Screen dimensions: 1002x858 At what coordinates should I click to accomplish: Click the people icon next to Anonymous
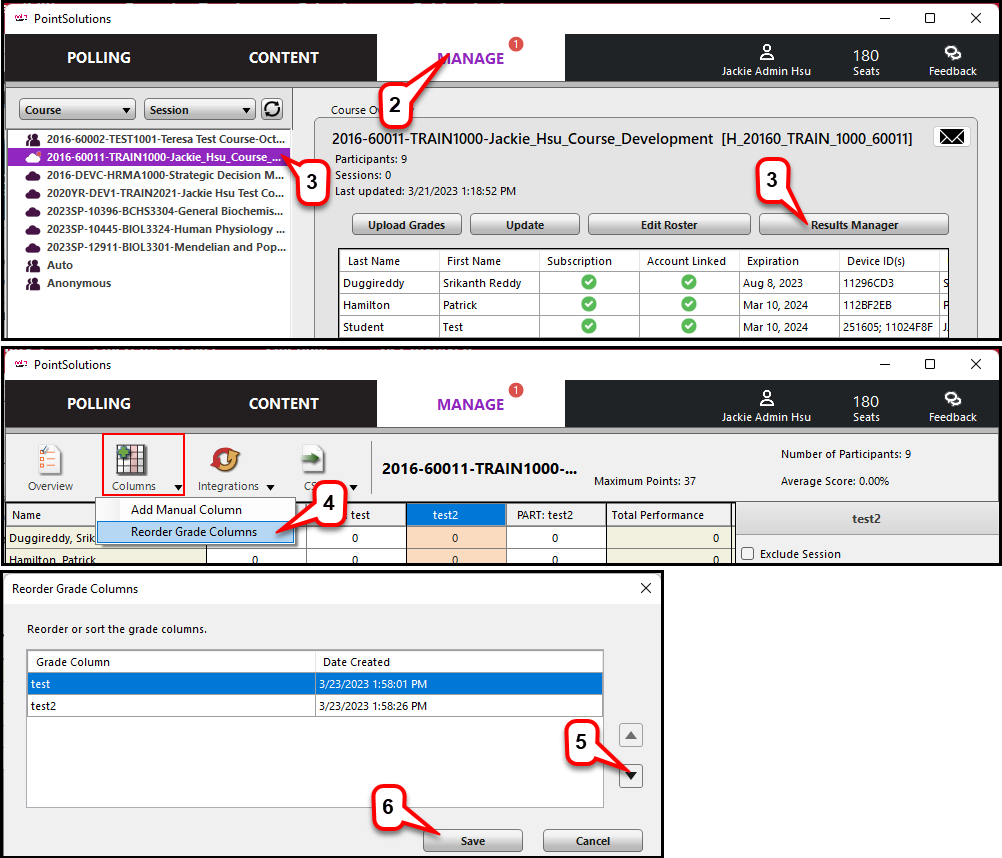(x=33, y=283)
